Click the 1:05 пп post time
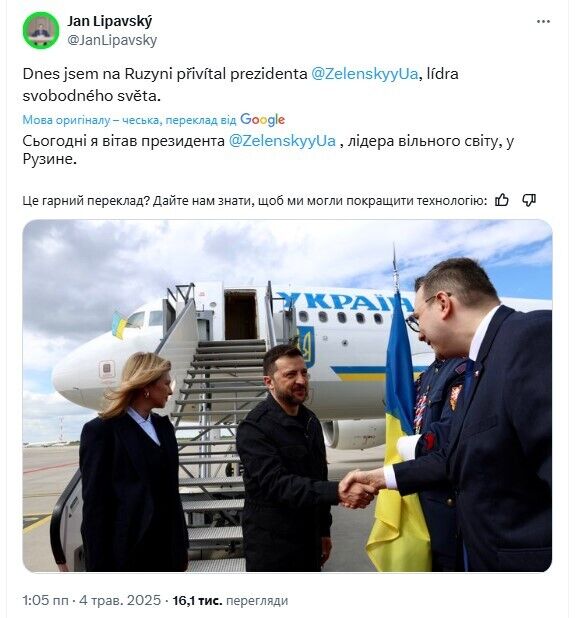Image resolution: width=577 pixels, height=618 pixels. 45,600
